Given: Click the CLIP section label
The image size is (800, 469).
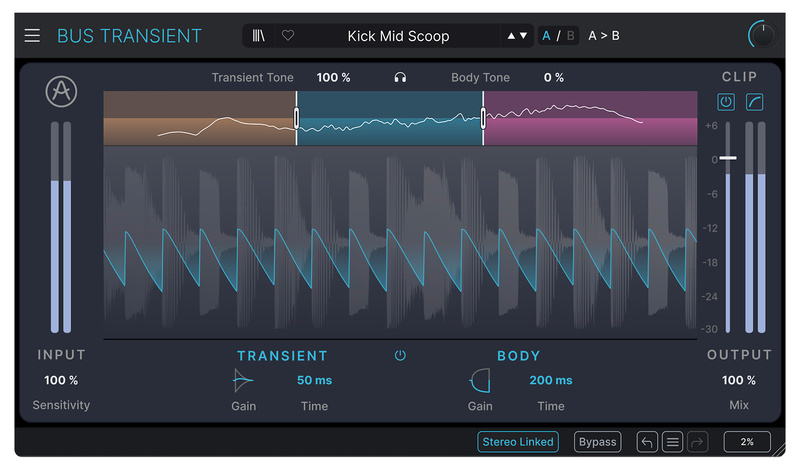Looking at the screenshot, I should pos(739,77).
